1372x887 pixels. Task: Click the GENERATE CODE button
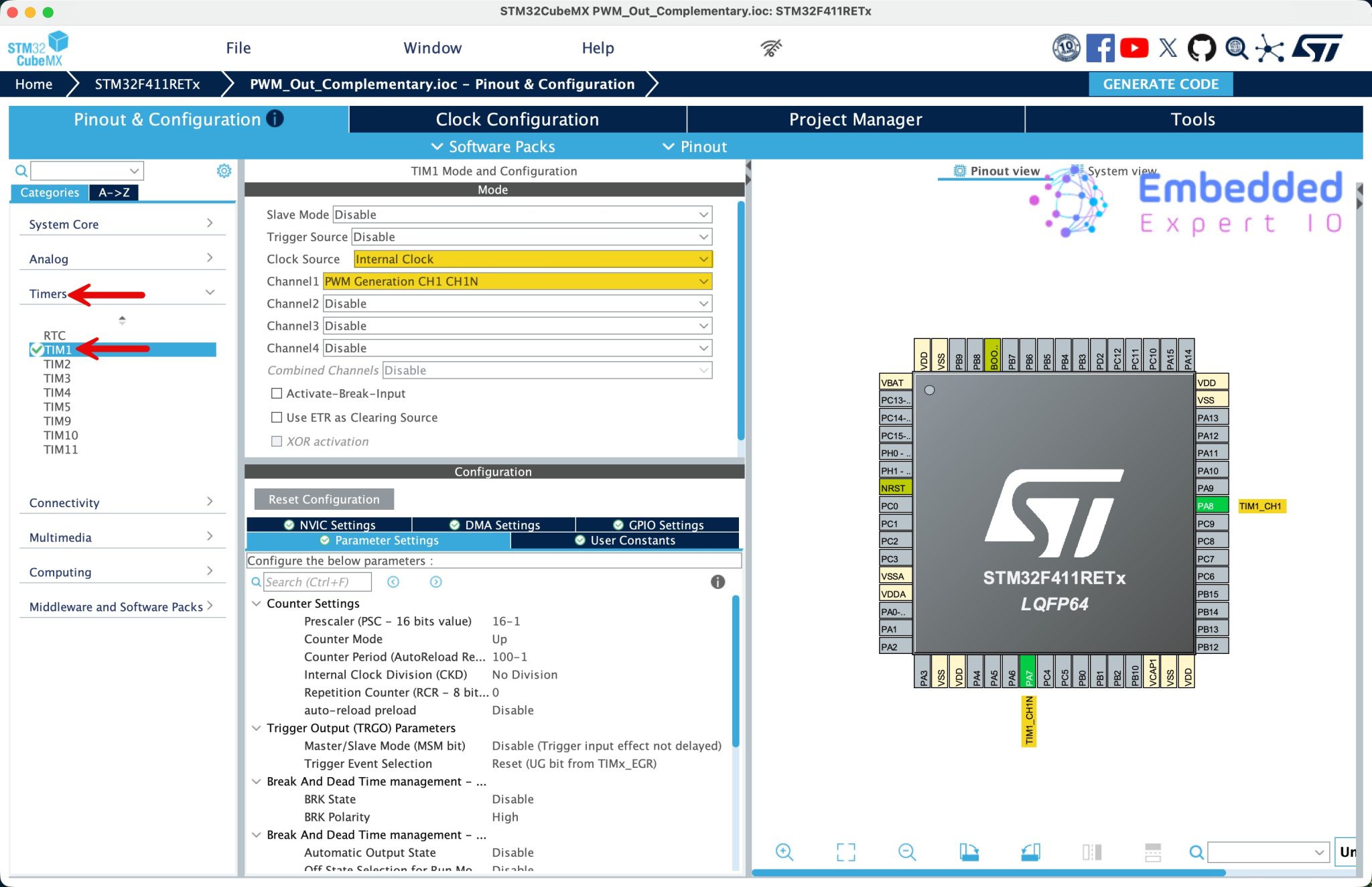pyautogui.click(x=1161, y=84)
